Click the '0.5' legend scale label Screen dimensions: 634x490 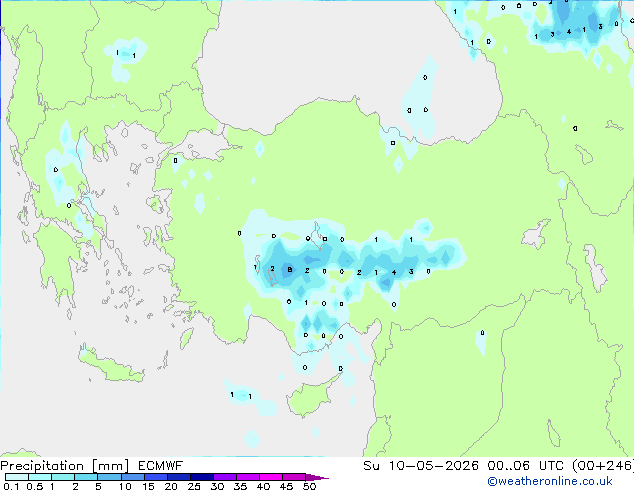(x=35, y=486)
